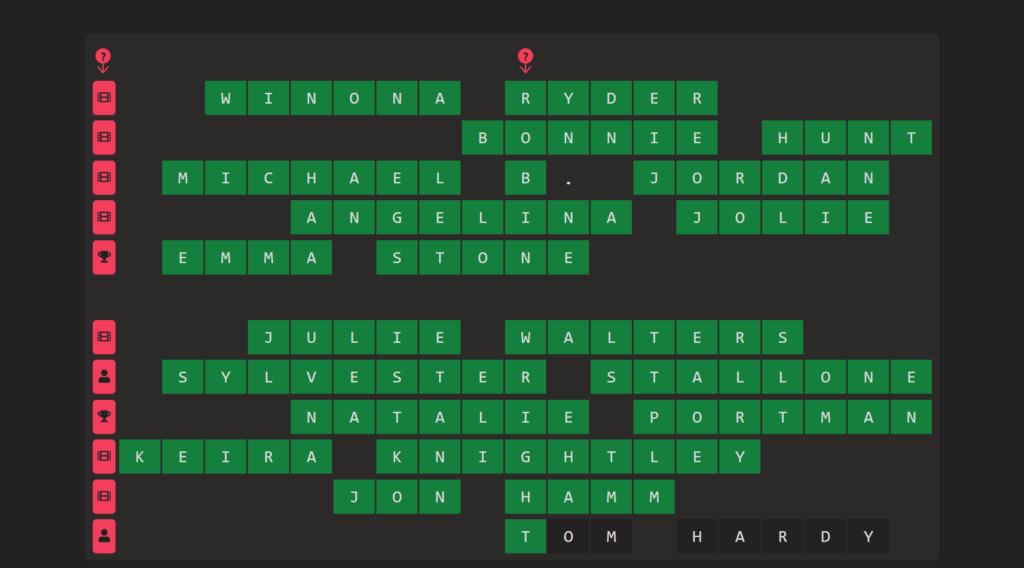Click the question mark pin above Ryder's R
Screen dimensions: 1024x568
[525, 60]
